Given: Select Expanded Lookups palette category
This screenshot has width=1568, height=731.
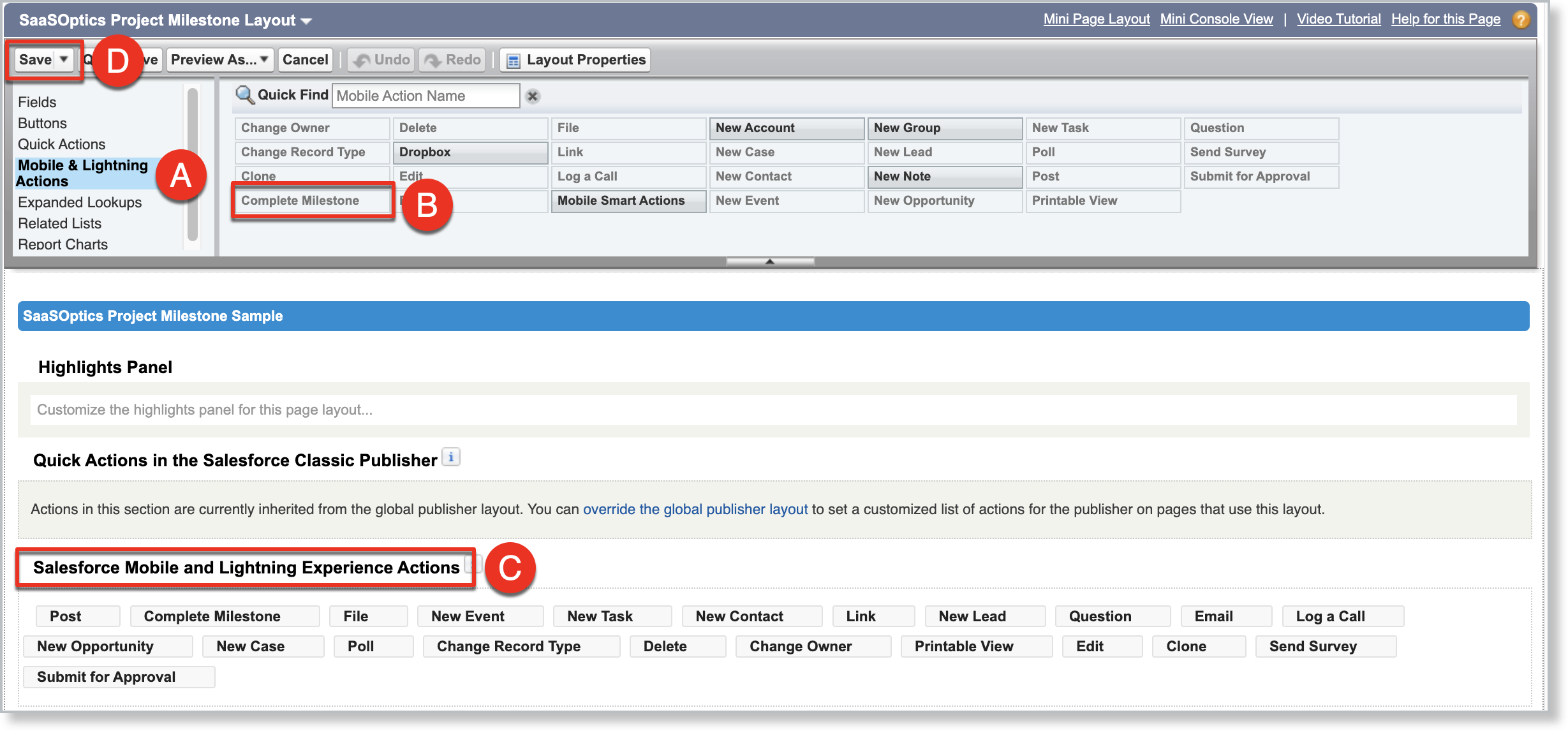Looking at the screenshot, I should pos(80,202).
